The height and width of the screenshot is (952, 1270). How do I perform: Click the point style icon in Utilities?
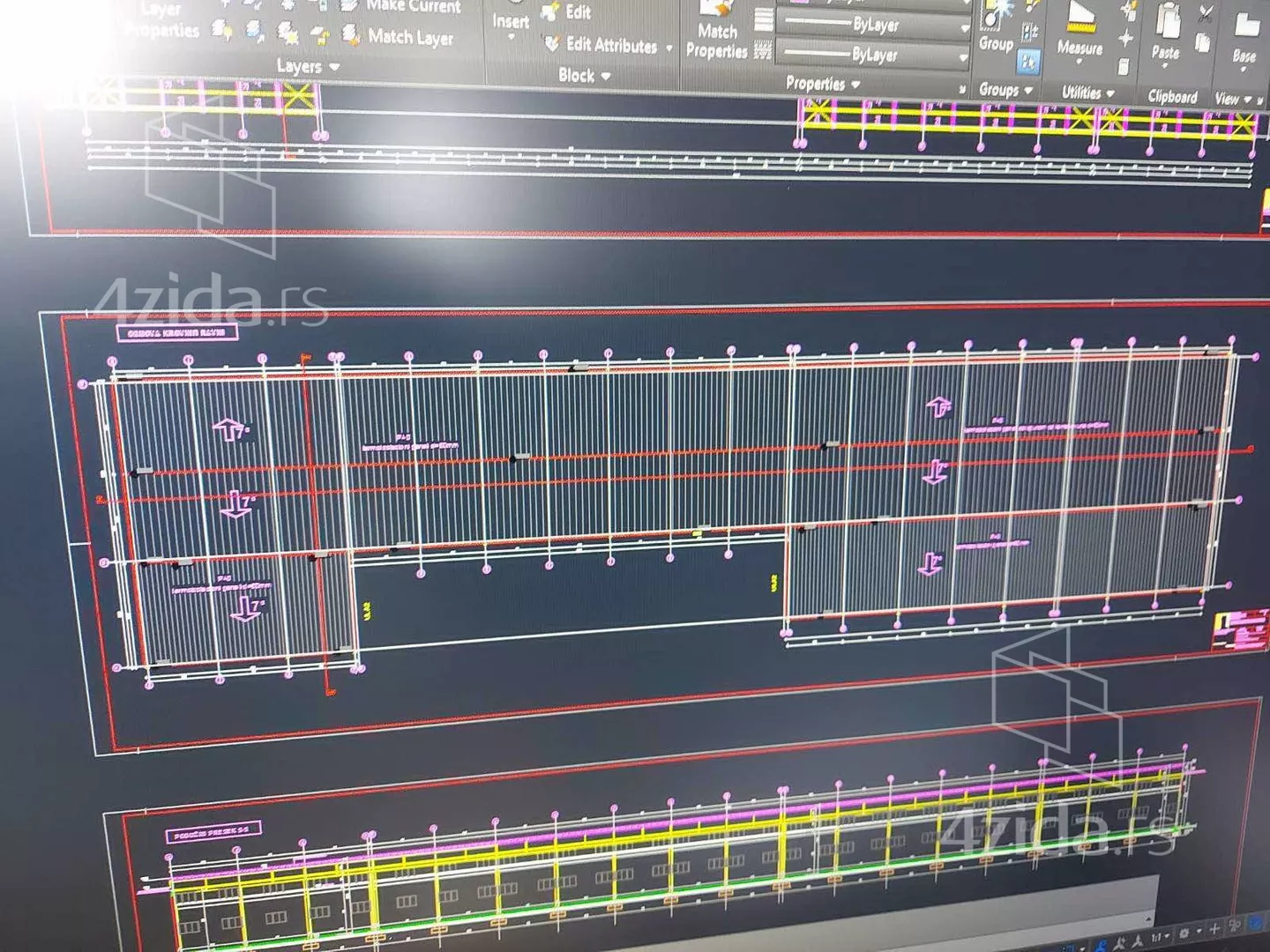(1125, 38)
